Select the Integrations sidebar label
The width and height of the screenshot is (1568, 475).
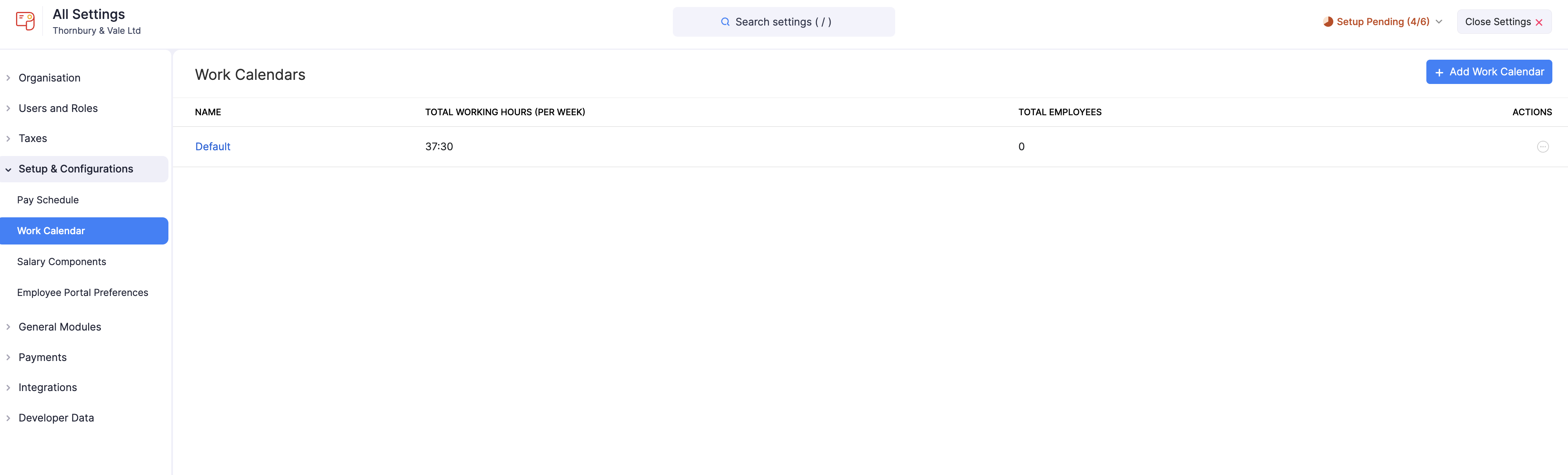(x=47, y=388)
